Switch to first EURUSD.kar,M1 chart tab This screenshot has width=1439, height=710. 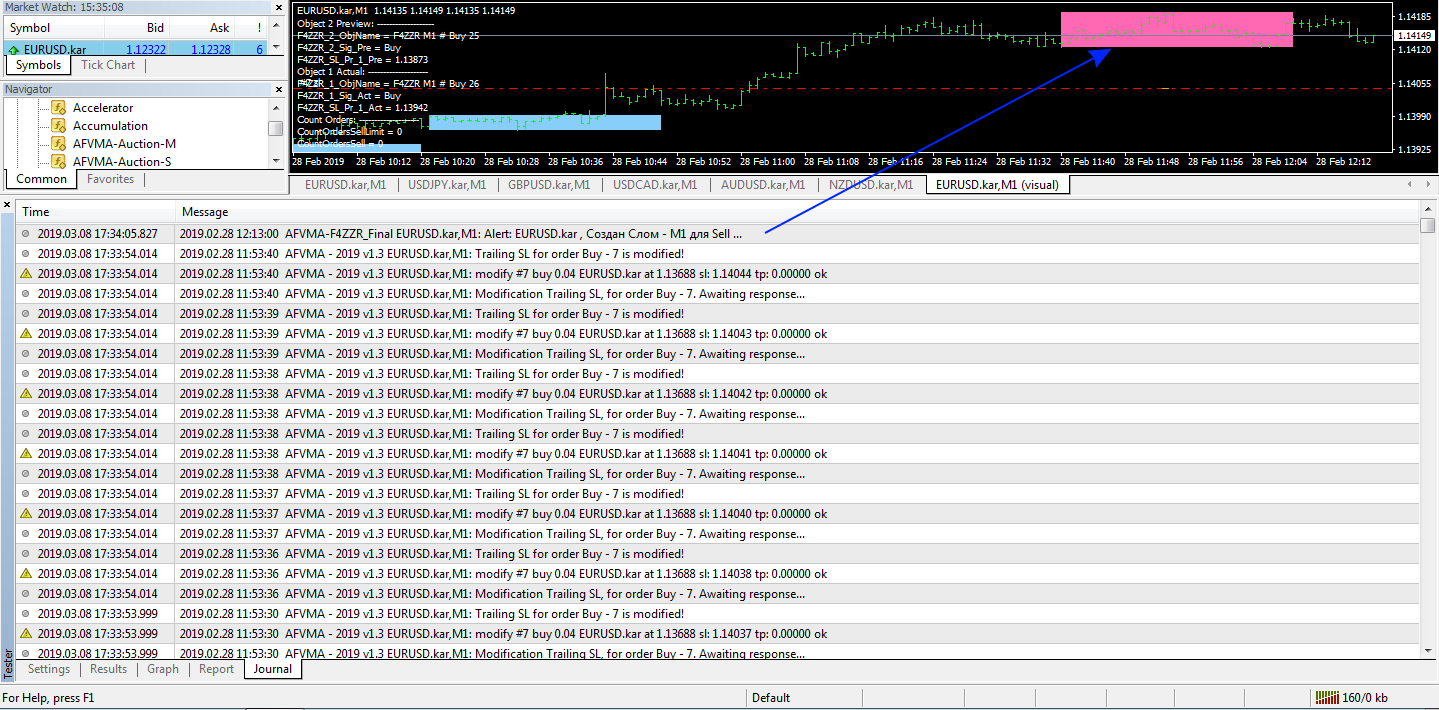click(345, 184)
